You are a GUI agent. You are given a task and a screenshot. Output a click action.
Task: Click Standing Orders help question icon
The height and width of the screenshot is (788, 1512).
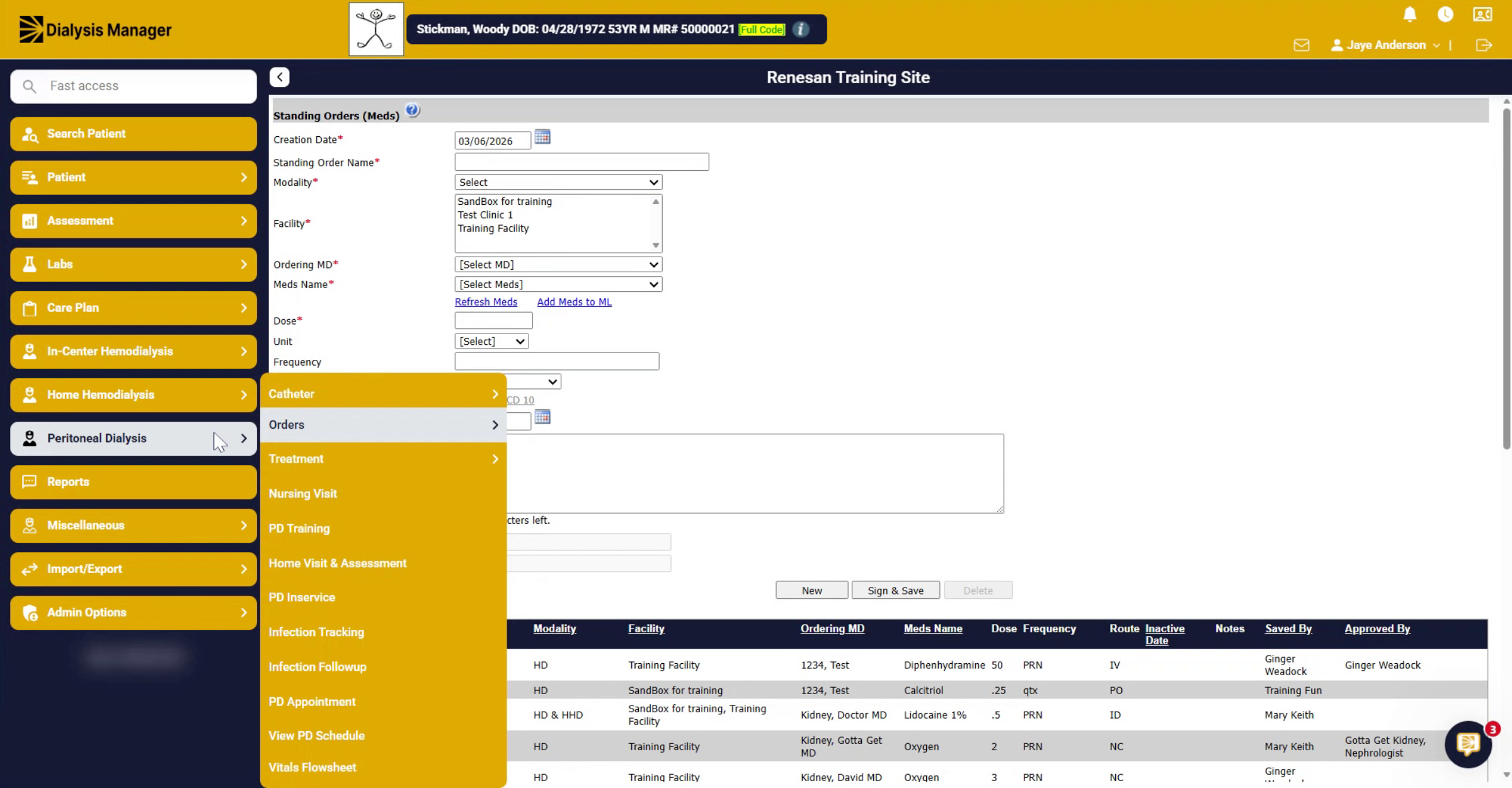(x=413, y=110)
